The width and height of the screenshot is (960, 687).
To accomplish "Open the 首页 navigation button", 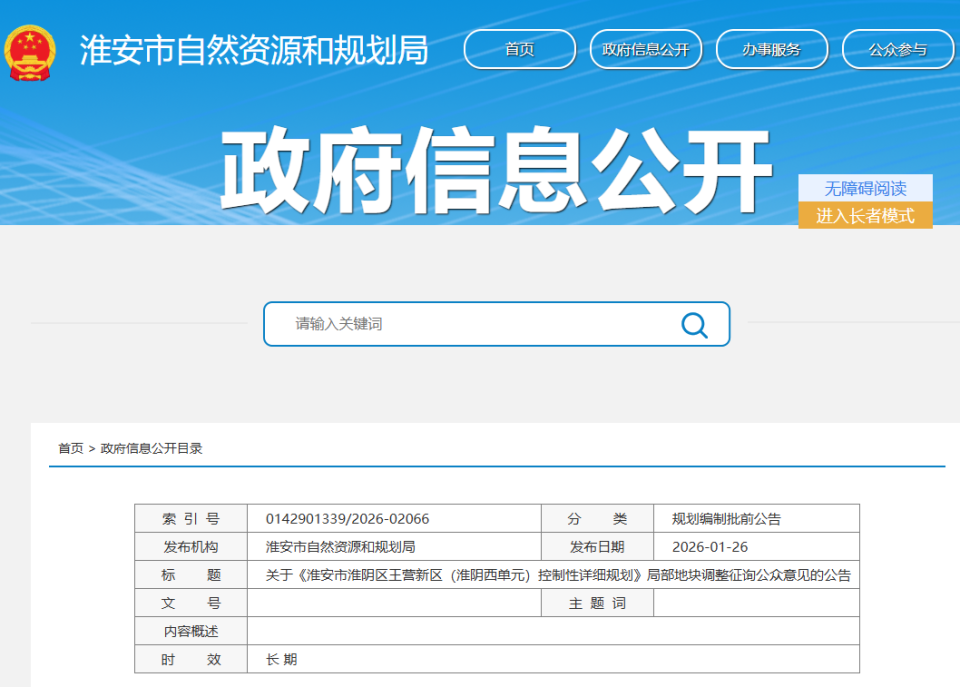I will click(x=519, y=48).
